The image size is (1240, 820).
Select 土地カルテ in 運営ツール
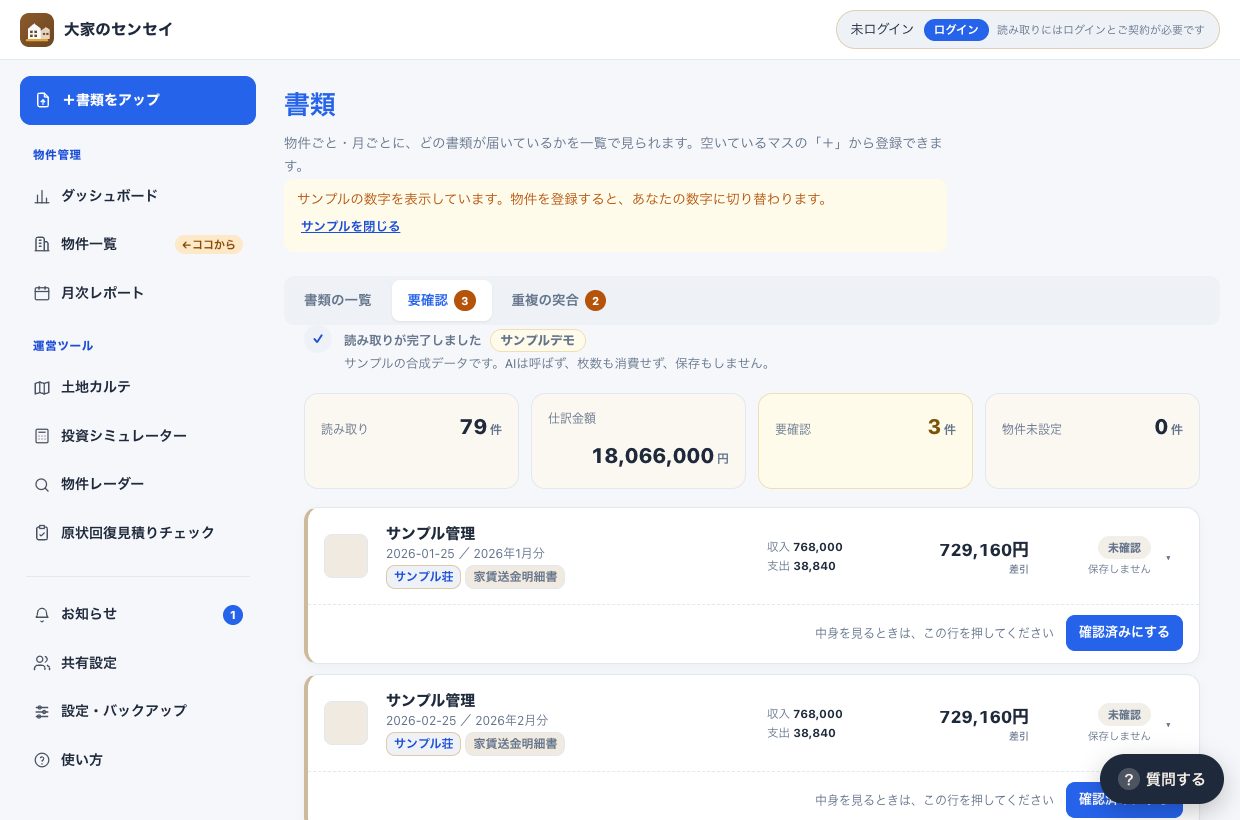tap(138, 387)
